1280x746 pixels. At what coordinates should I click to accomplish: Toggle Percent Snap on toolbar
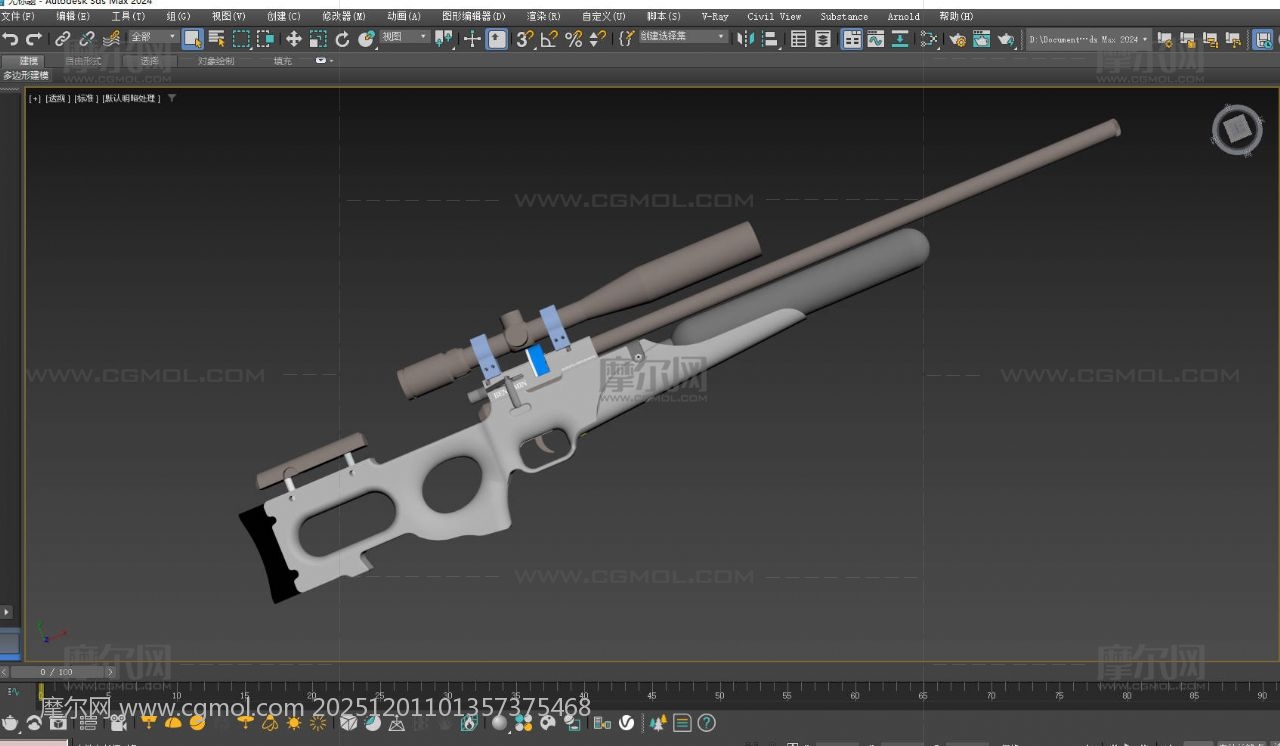click(573, 39)
